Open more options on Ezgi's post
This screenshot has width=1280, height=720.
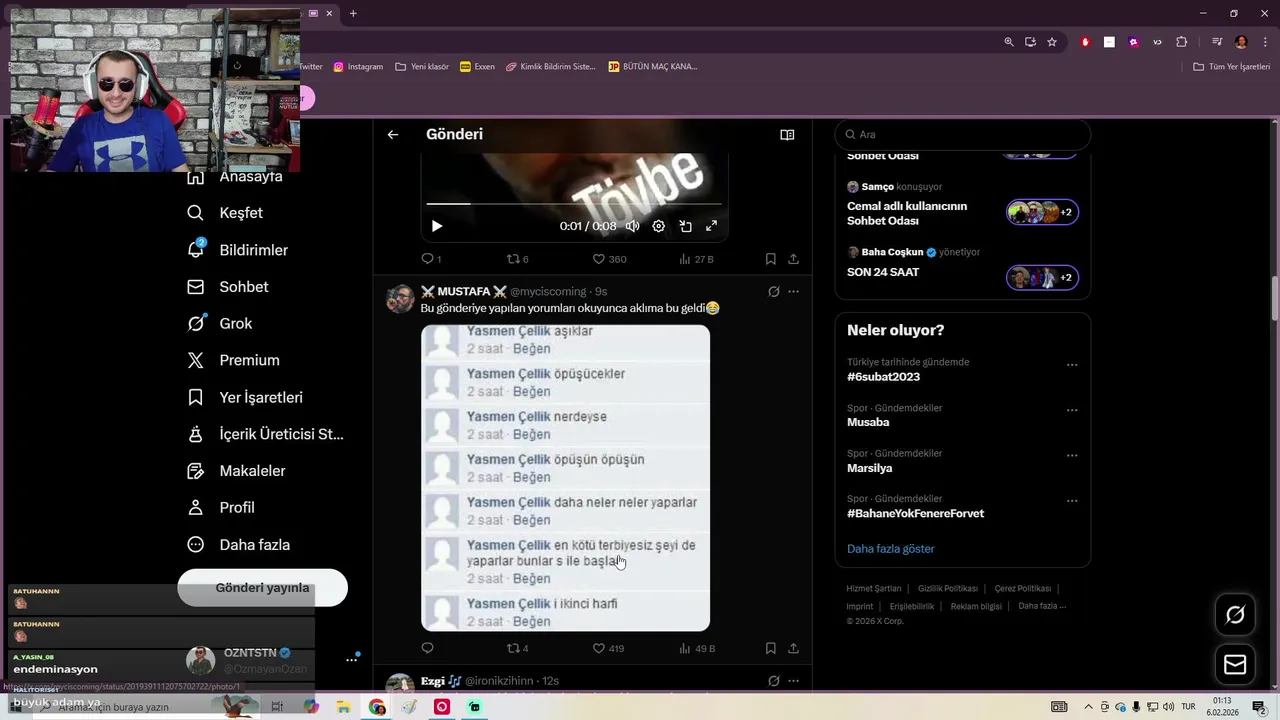pos(793,681)
